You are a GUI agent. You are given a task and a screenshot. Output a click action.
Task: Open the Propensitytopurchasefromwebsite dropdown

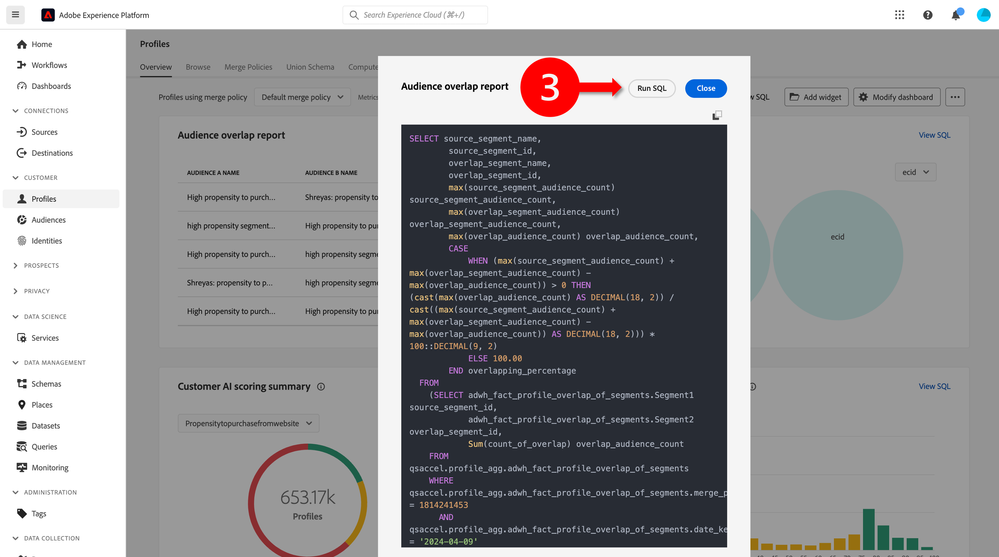click(248, 423)
